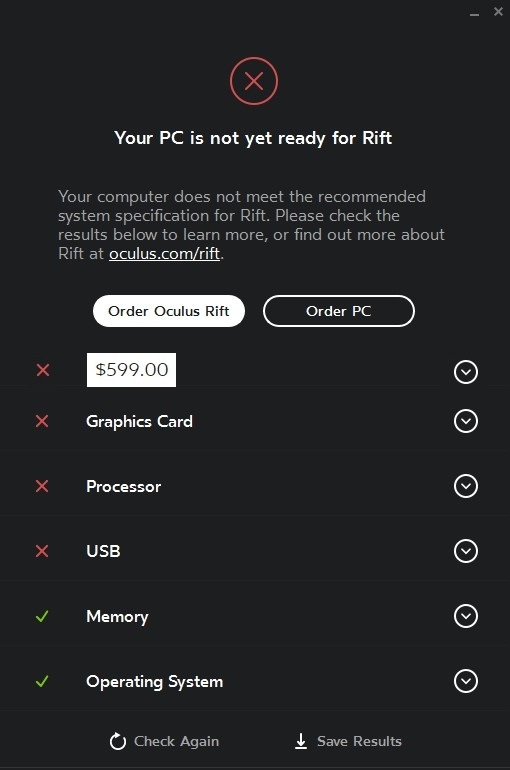Click the red X beside Graphics Card
The image size is (510, 770).
click(x=42, y=421)
